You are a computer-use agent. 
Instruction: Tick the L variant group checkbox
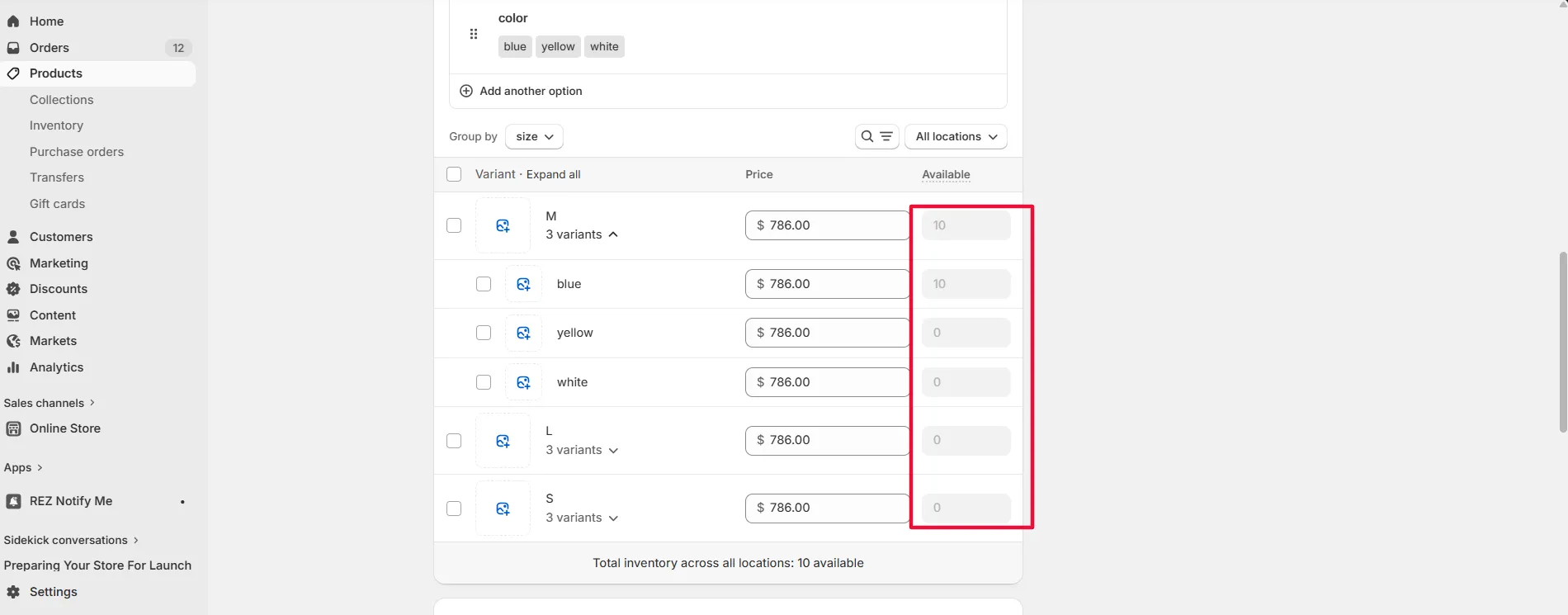pos(454,441)
